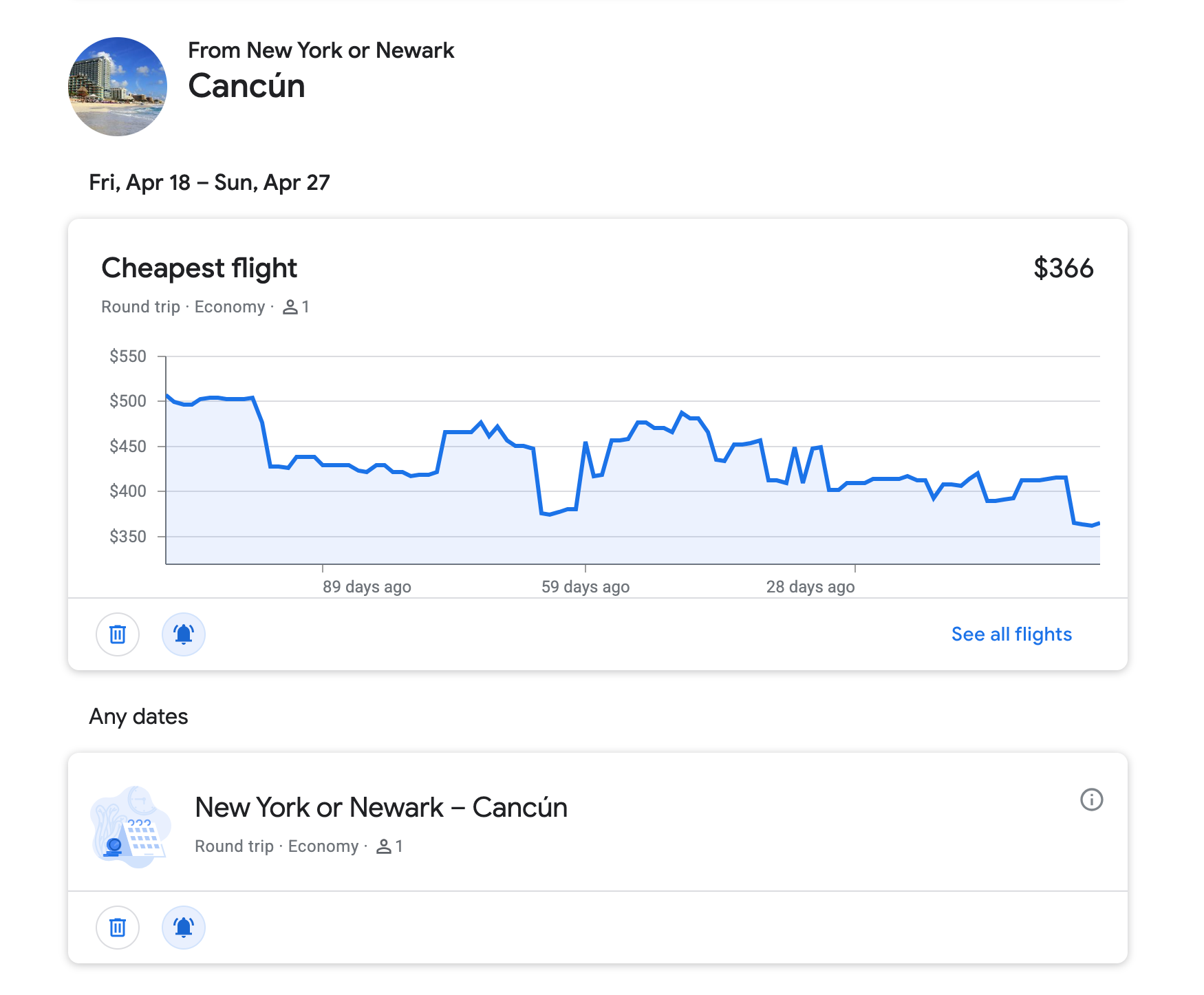Screen dimensions: 1204x995
Task: Delete the Cheapest flight price tracker
Action: point(117,634)
